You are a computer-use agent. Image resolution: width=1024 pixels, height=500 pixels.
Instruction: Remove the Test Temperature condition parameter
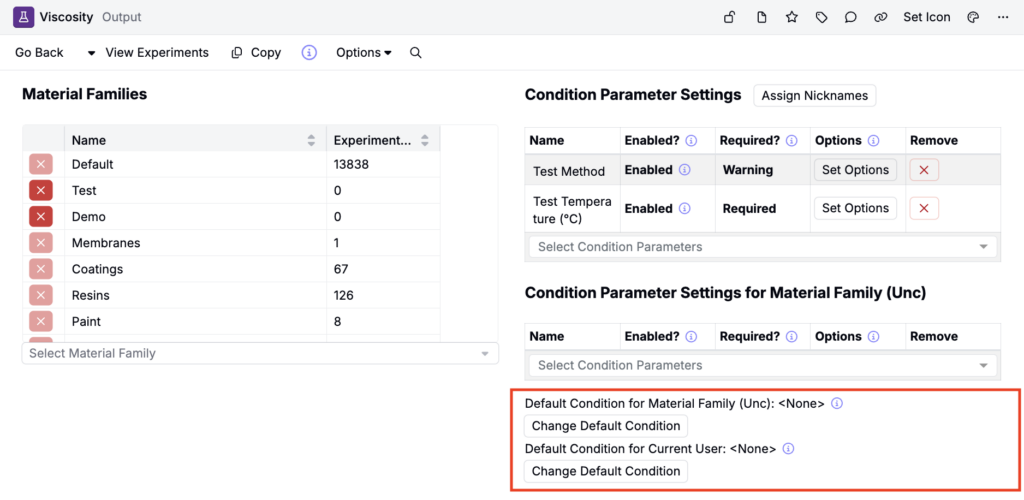[x=924, y=208]
